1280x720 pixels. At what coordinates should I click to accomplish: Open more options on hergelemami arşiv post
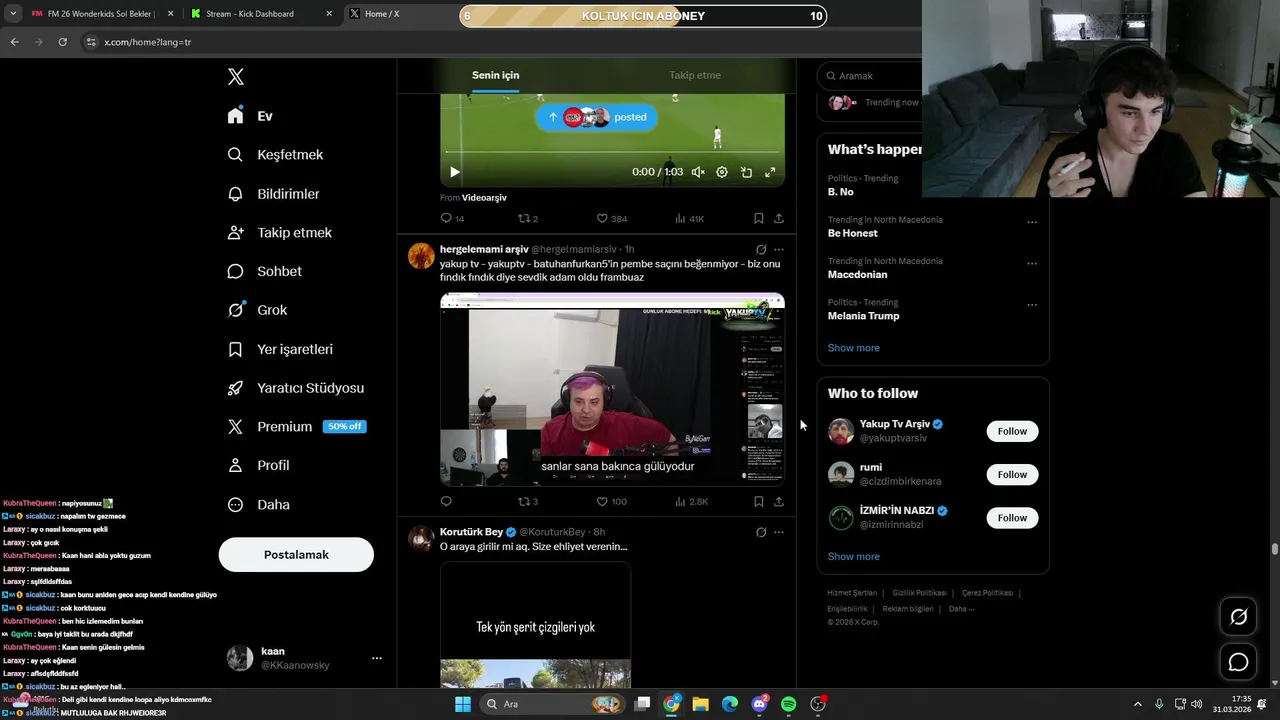pyautogui.click(x=779, y=250)
